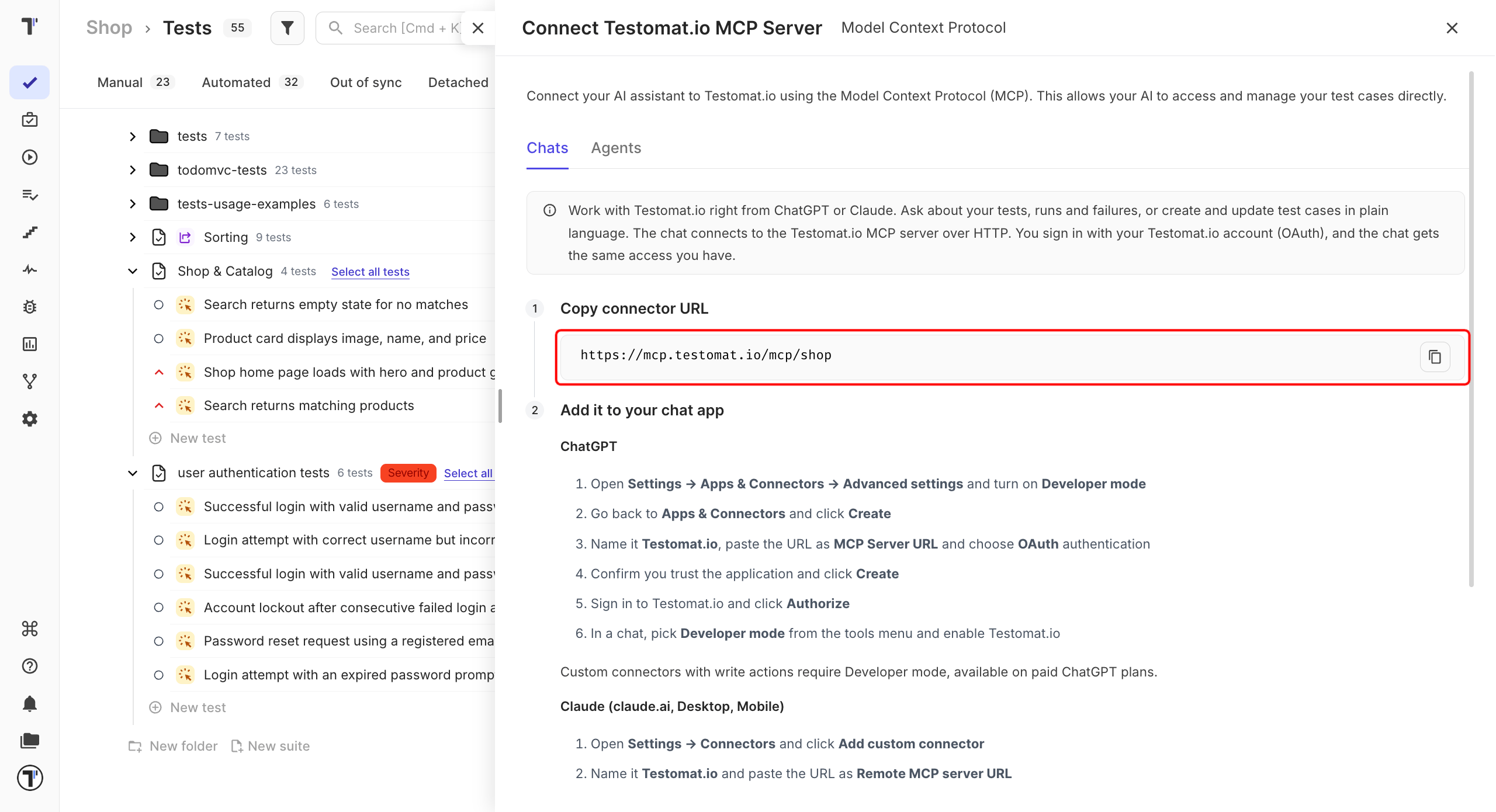The width and height of the screenshot is (1496, 812).
Task: Open the play-circle icon in the sidebar
Action: pos(30,157)
